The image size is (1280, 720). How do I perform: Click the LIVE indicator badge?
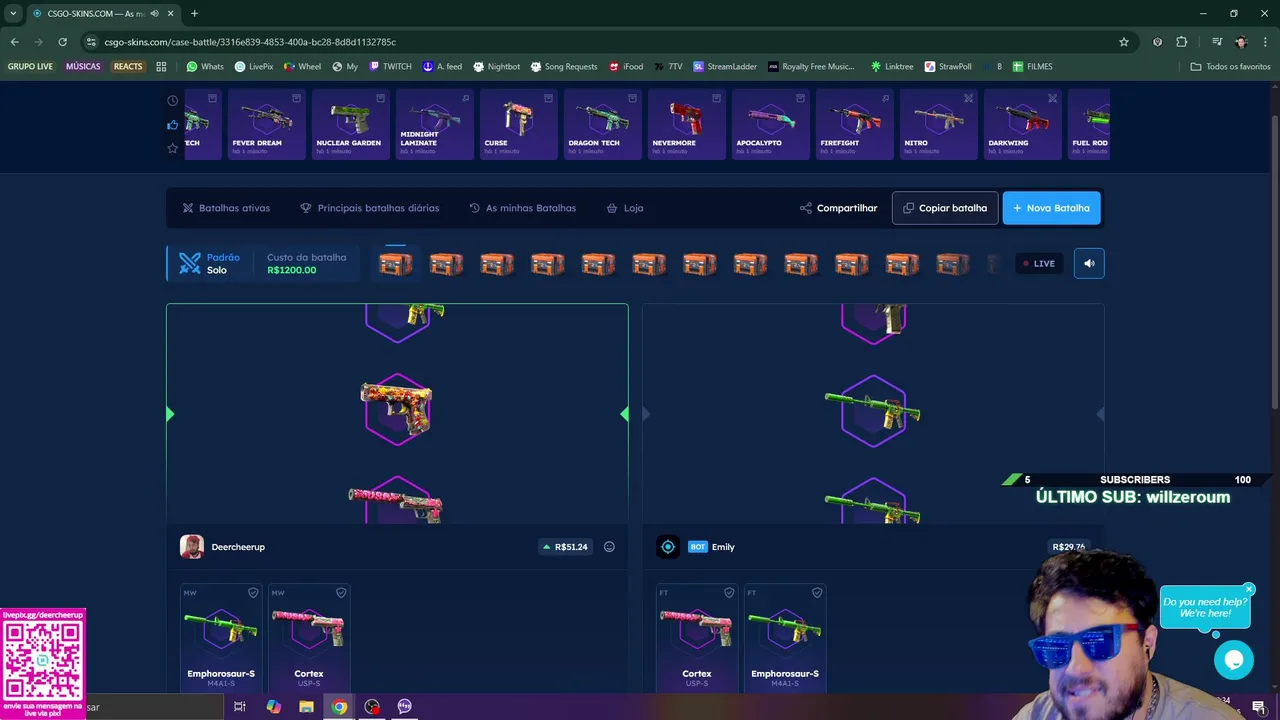coord(1039,263)
